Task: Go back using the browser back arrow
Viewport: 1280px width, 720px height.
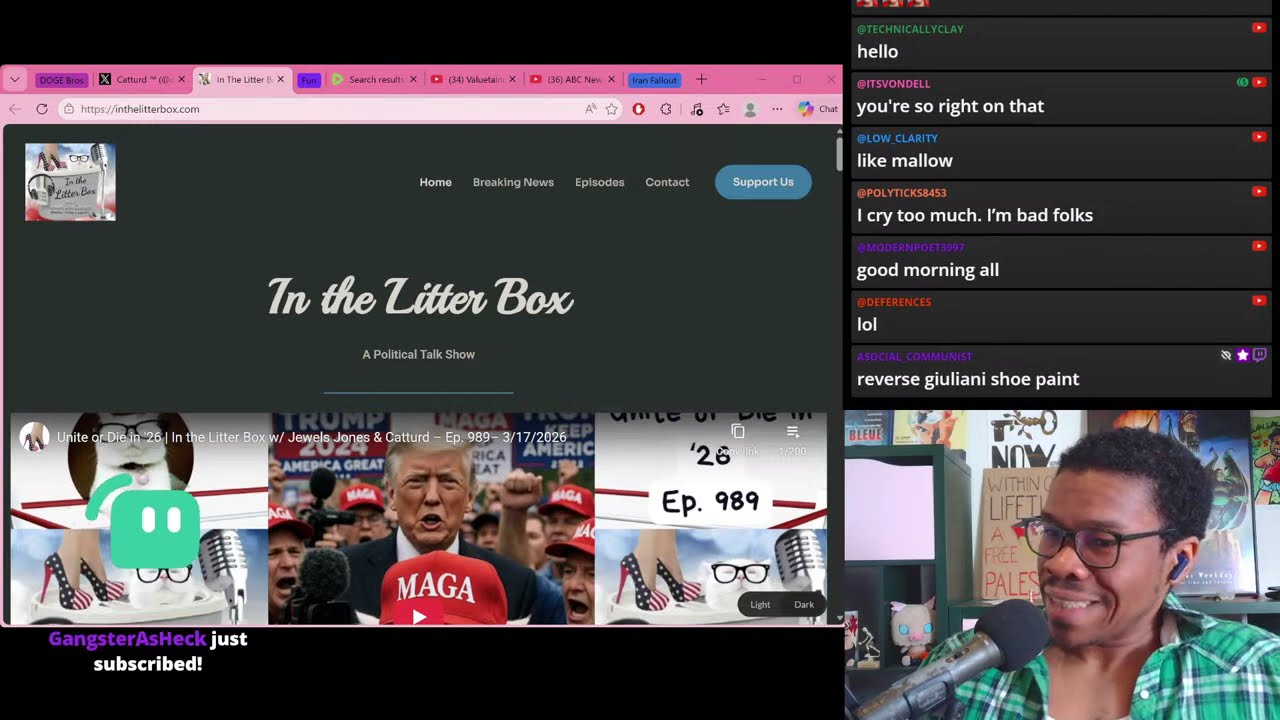Action: 15,109
